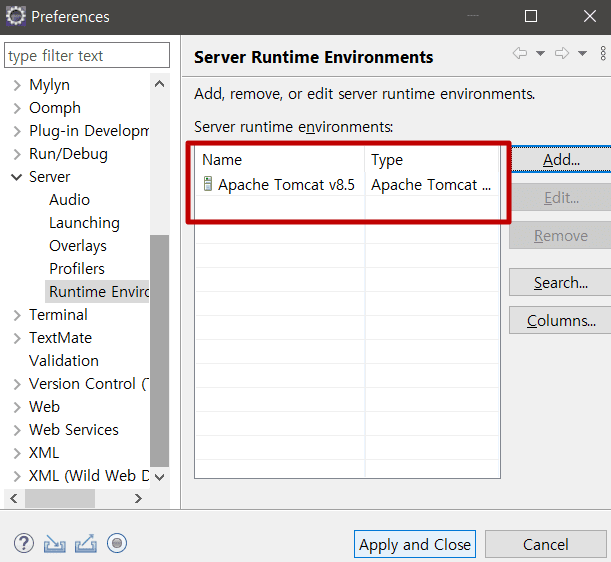Expand the XML tree node
The width and height of the screenshot is (611, 562).
(17, 453)
